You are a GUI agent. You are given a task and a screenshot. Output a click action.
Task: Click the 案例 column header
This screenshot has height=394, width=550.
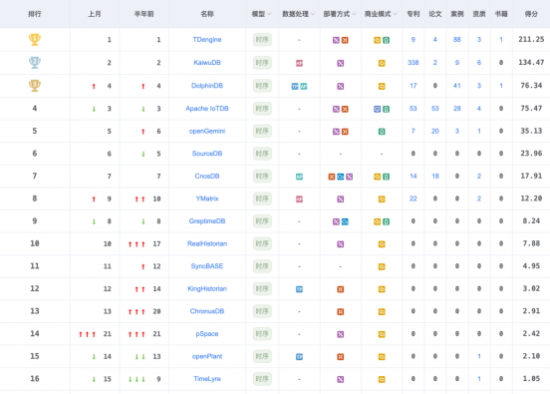(457, 14)
